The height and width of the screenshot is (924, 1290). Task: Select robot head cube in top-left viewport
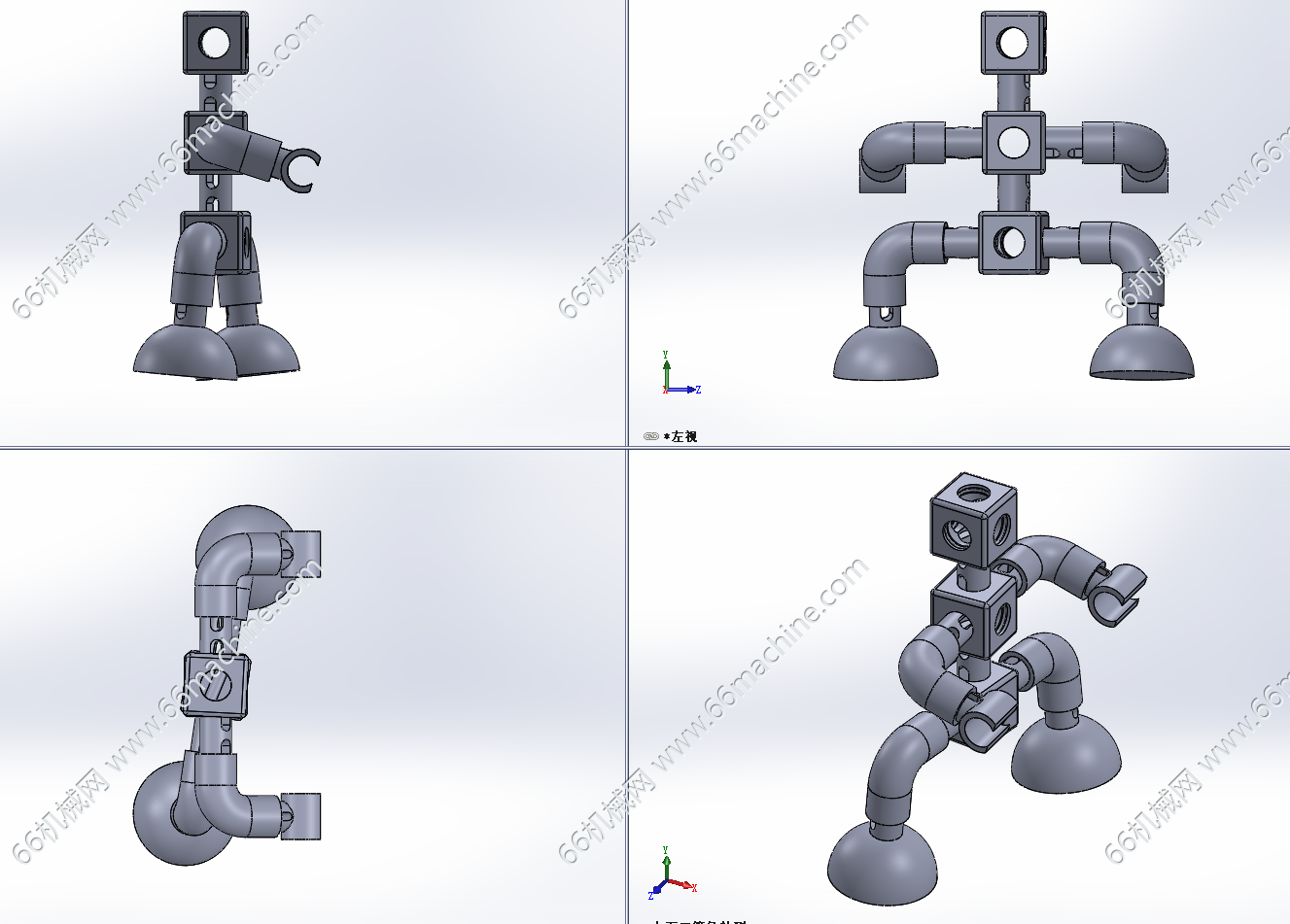[216, 42]
